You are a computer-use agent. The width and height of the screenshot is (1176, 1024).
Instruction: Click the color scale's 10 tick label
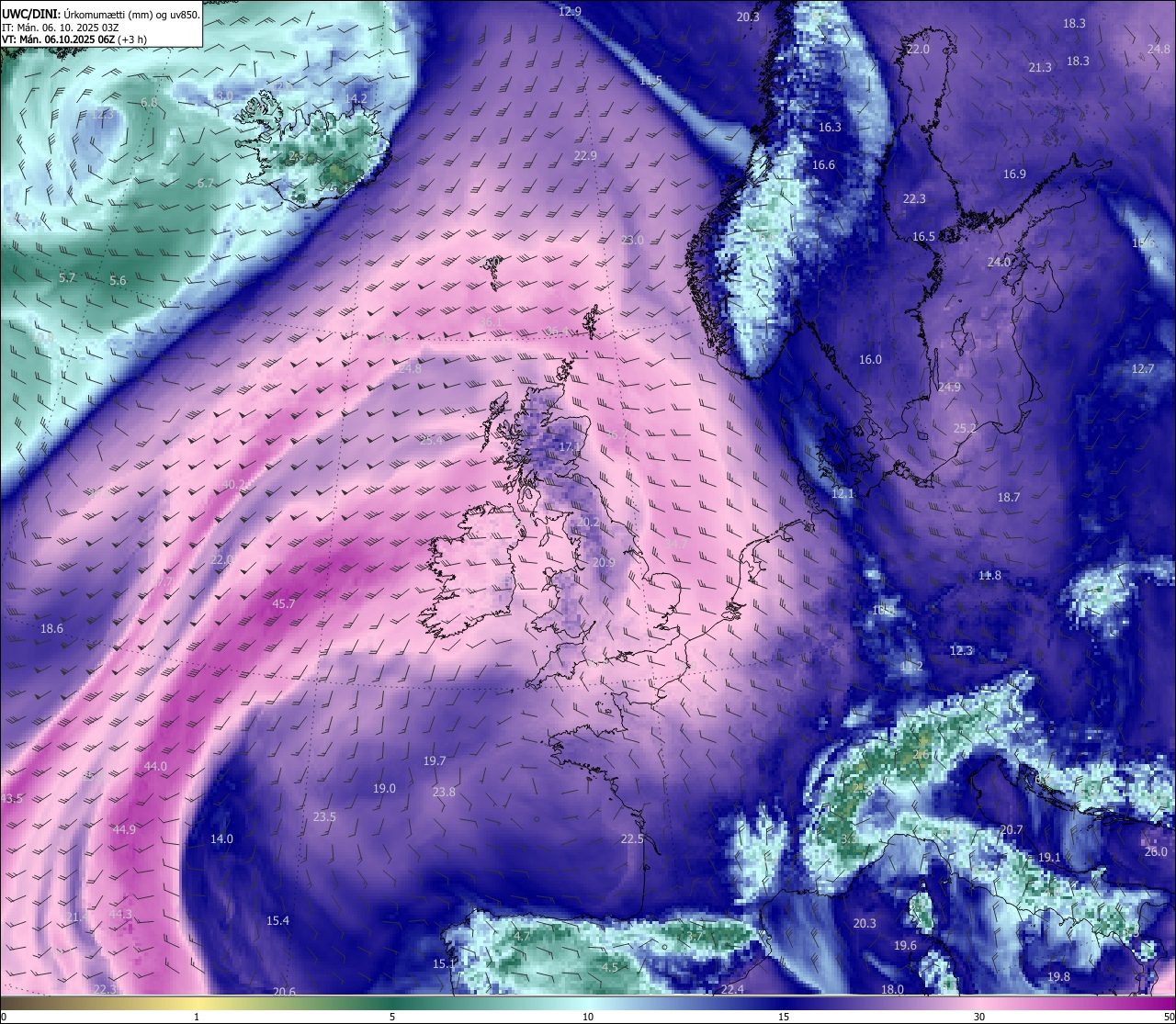(588, 1017)
